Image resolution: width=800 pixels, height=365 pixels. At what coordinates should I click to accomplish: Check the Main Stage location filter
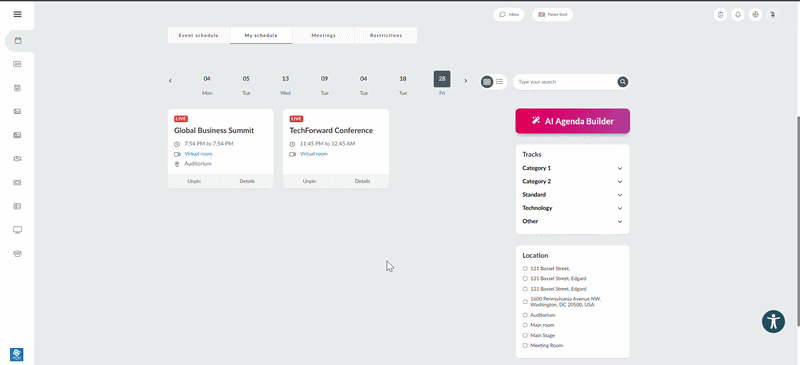525,335
